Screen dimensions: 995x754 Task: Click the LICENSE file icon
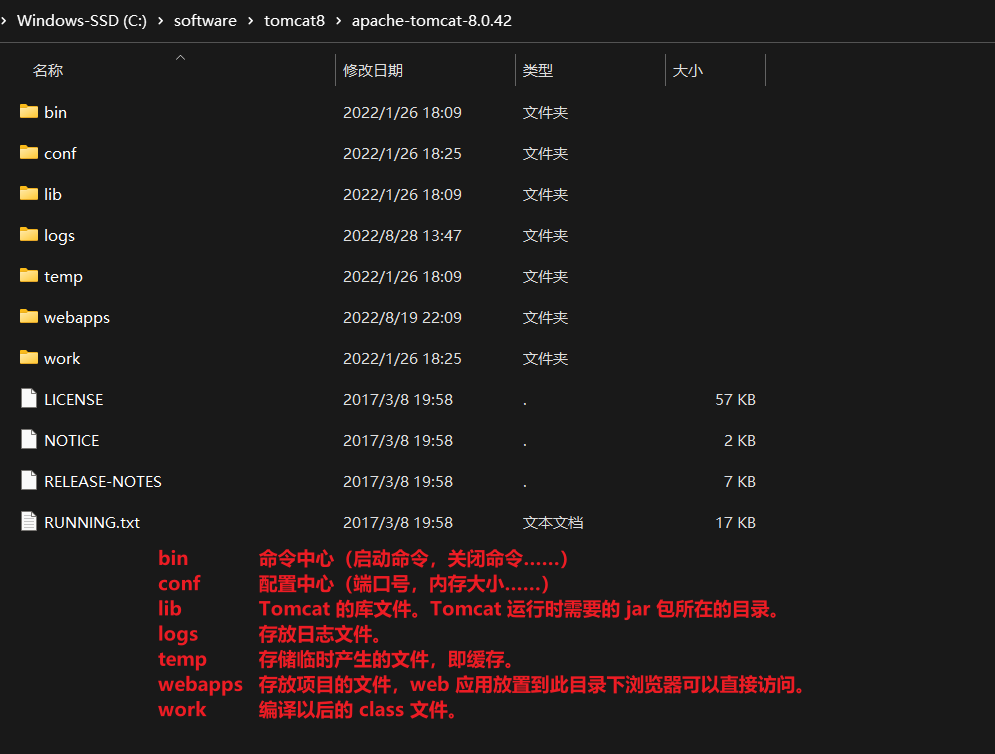pos(29,399)
